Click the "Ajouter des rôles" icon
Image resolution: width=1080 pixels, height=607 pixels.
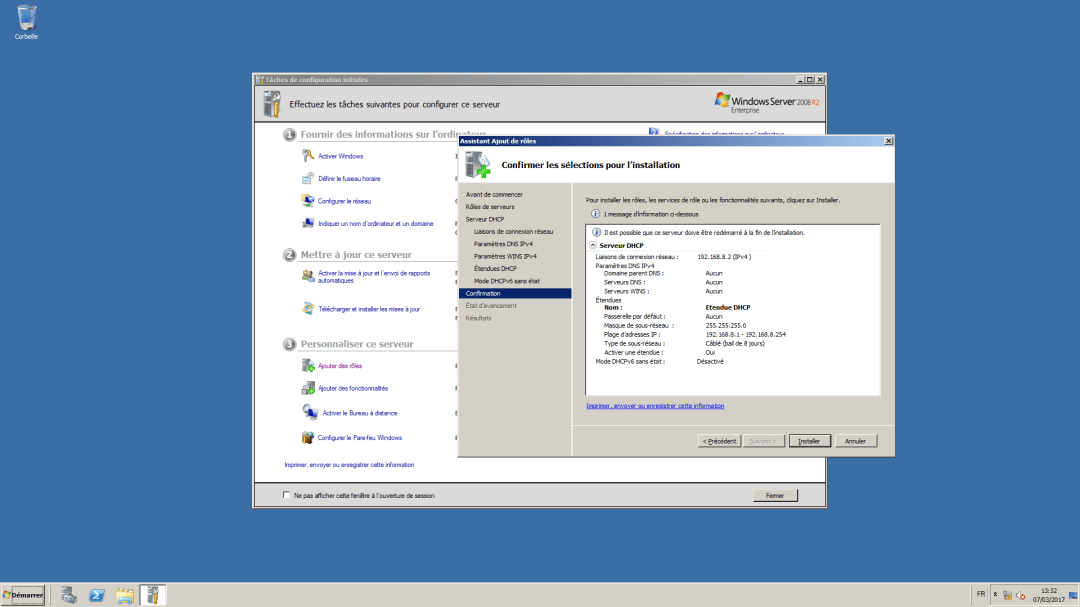(306, 365)
